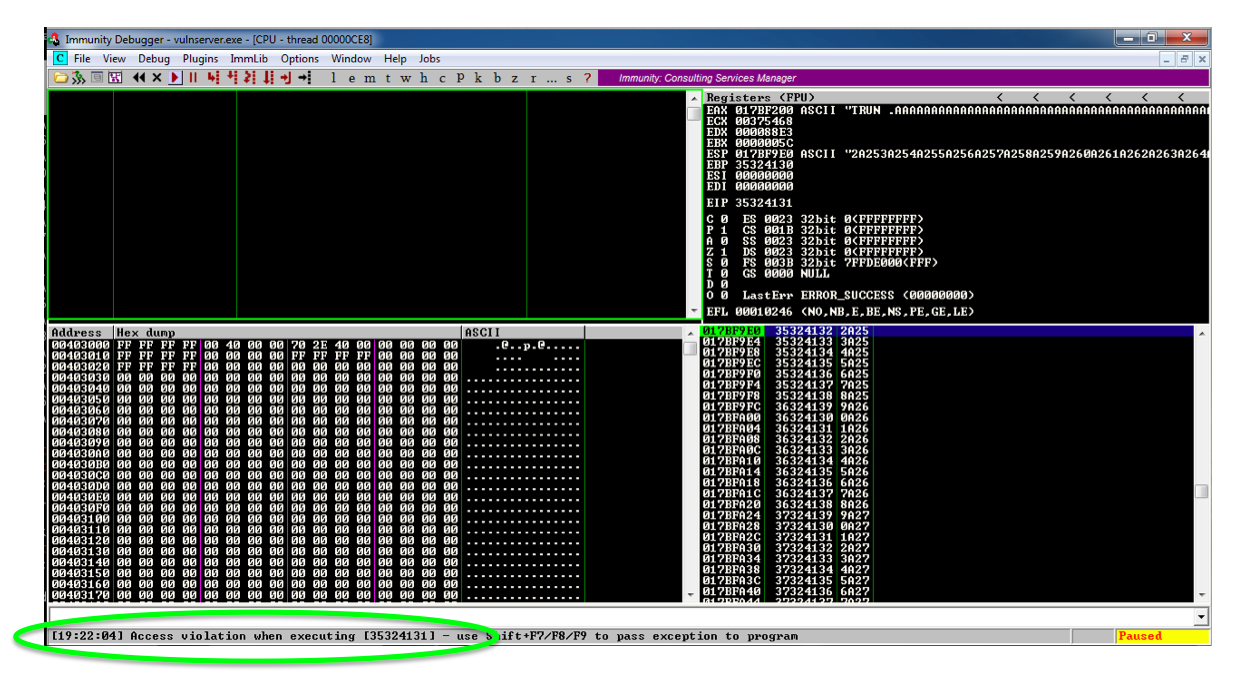This screenshot has height=691, width=1233.
Task: Click the Hex dump column header
Action: pyautogui.click(x=287, y=332)
